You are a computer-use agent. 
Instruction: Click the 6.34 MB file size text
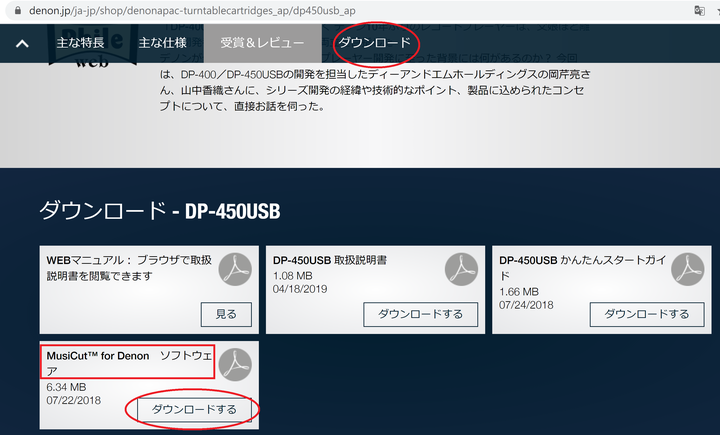pyautogui.click(x=66, y=387)
